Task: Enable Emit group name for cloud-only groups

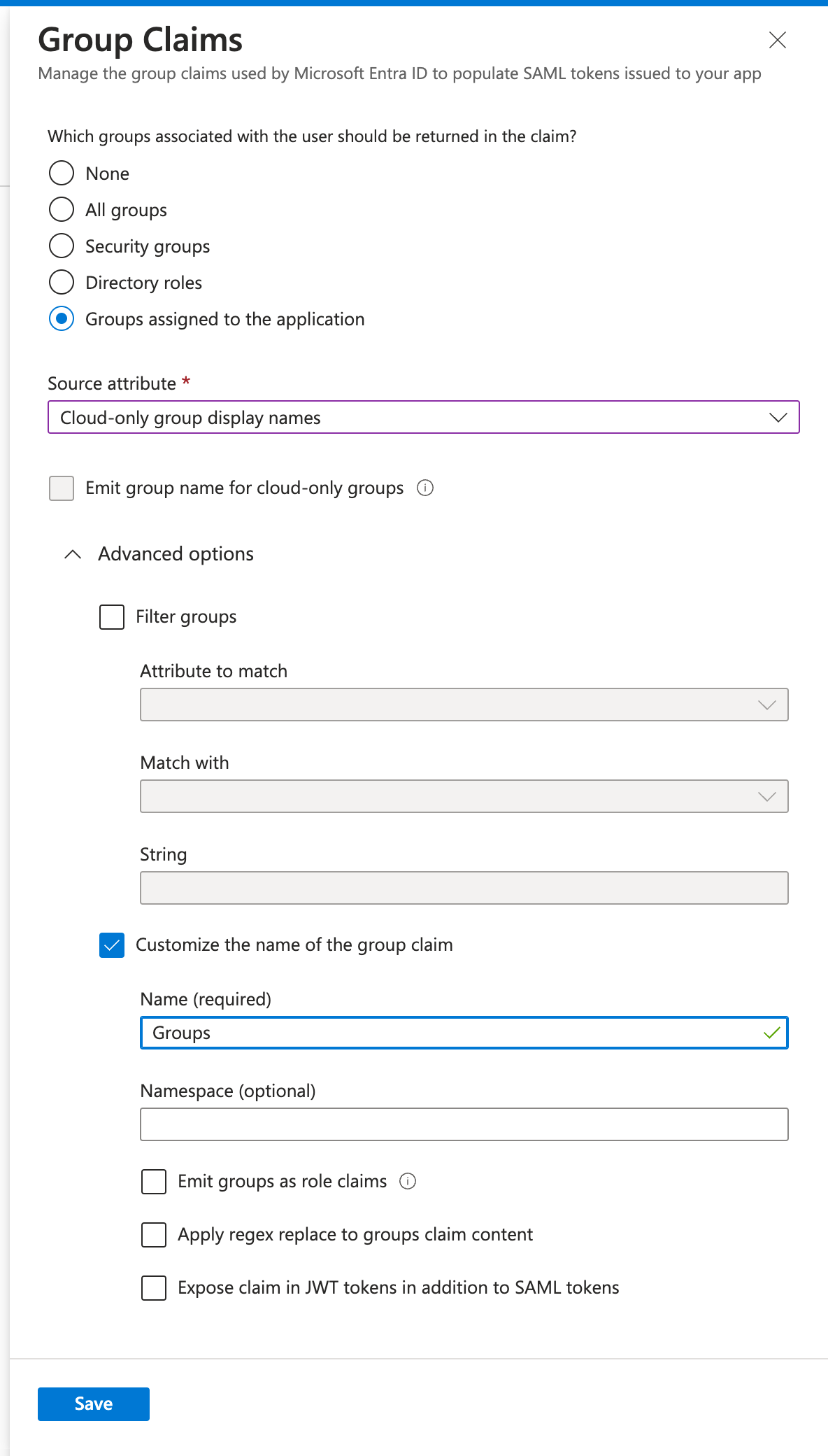Action: [61, 488]
